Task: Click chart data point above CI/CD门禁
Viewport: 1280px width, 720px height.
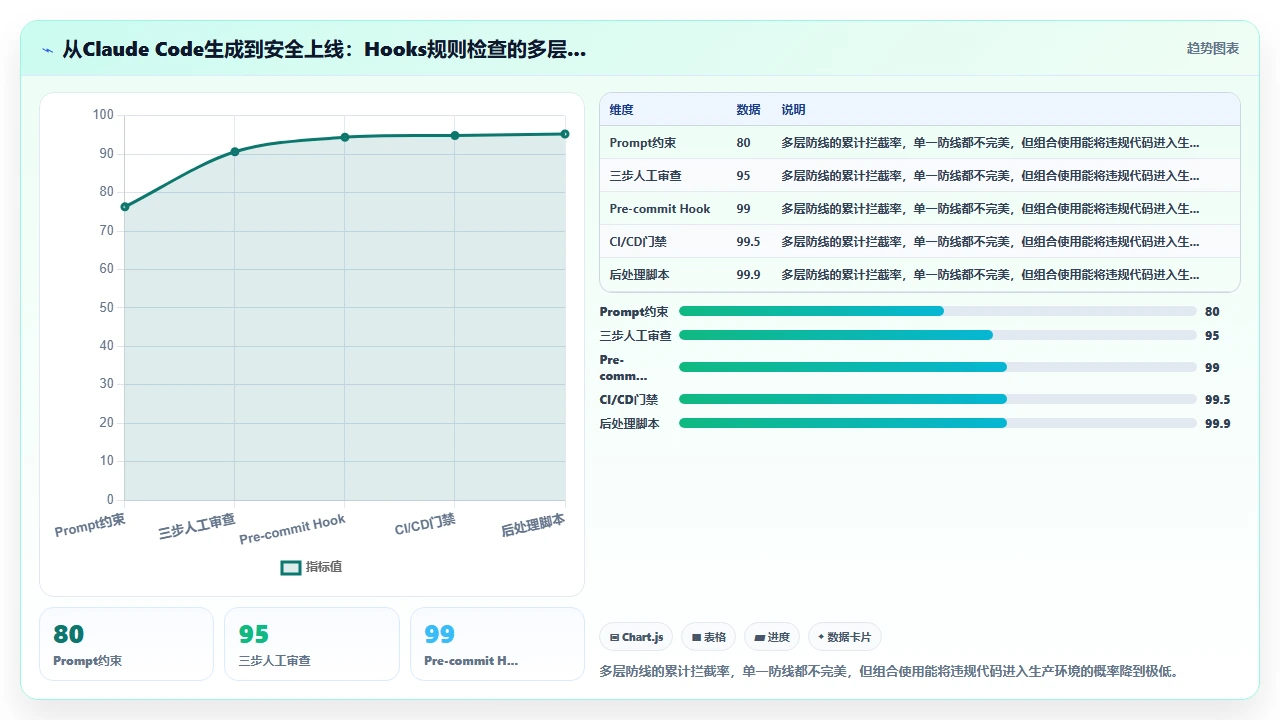Action: point(455,135)
